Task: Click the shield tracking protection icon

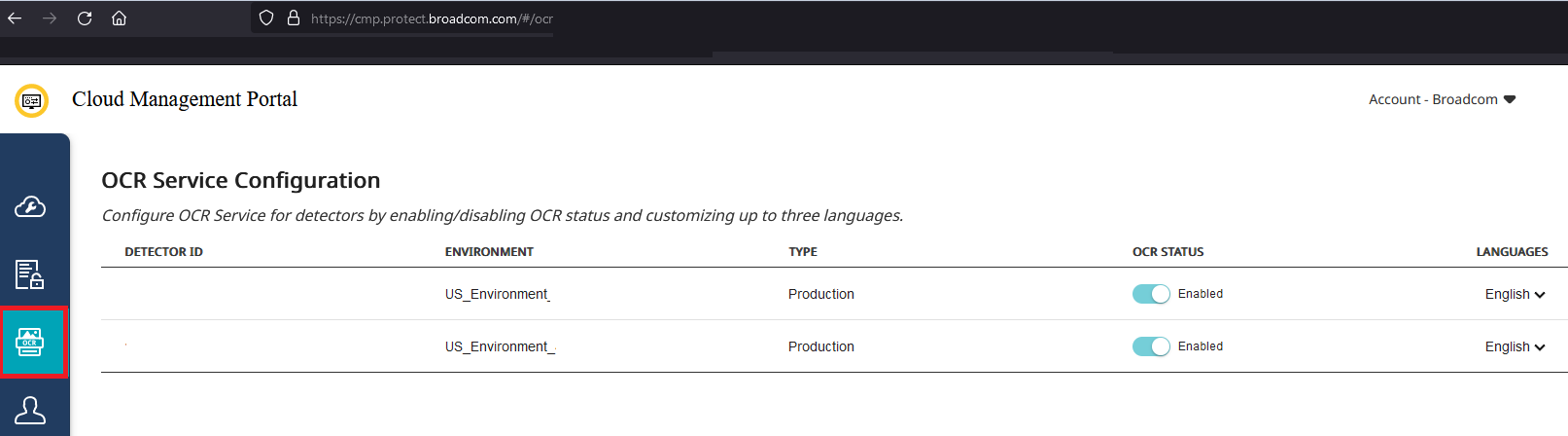Action: point(266,18)
